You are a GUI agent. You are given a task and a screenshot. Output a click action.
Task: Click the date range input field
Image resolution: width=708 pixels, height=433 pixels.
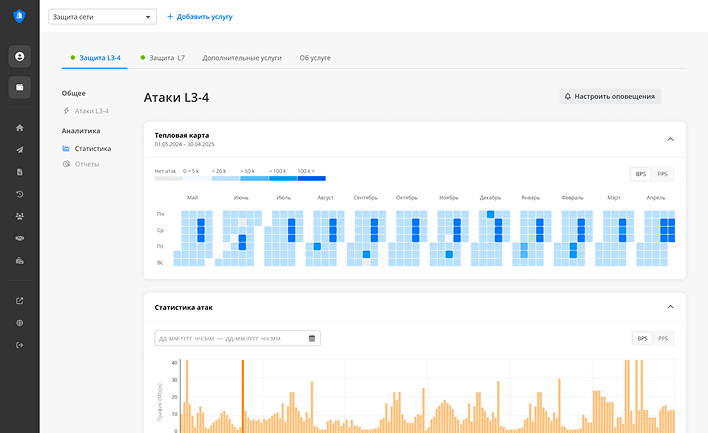(230, 338)
